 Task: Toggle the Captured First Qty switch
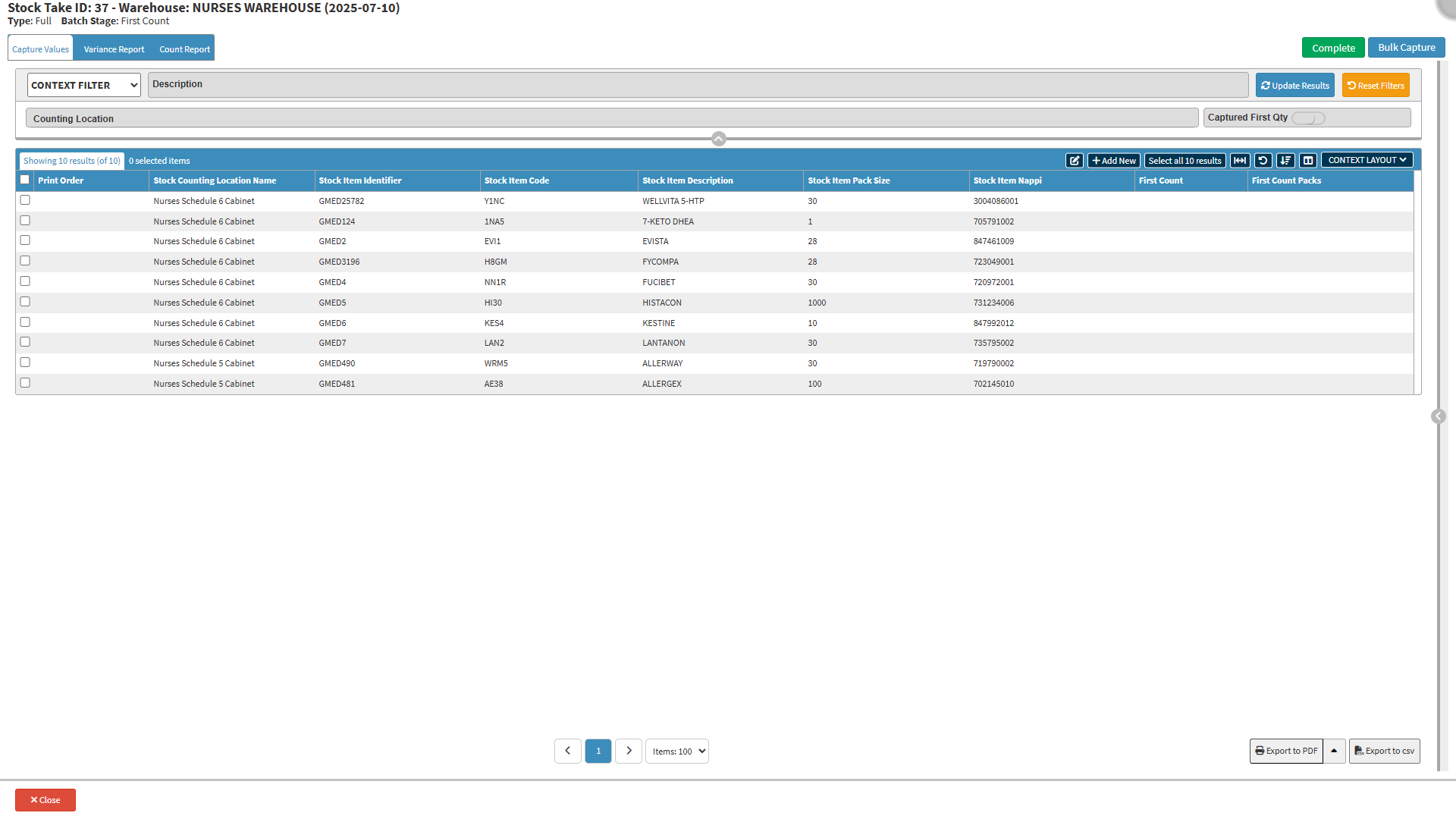(x=1308, y=118)
